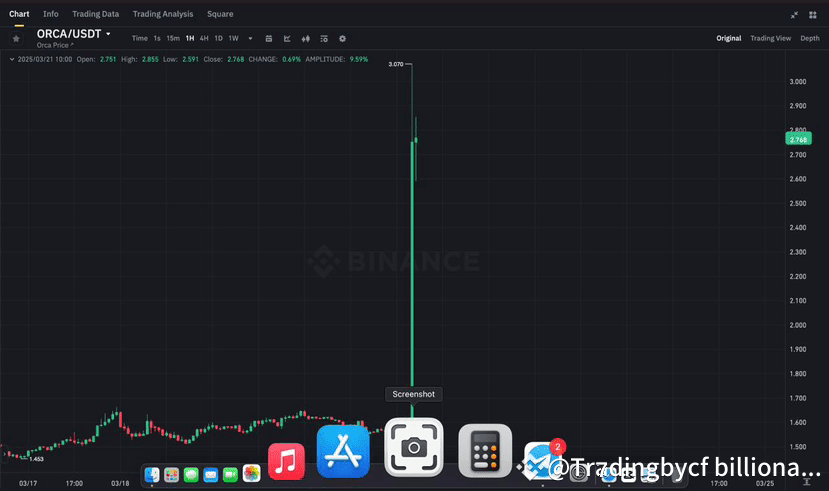Open the candlestick chart style icon
The height and width of the screenshot is (491, 829).
click(x=306, y=39)
